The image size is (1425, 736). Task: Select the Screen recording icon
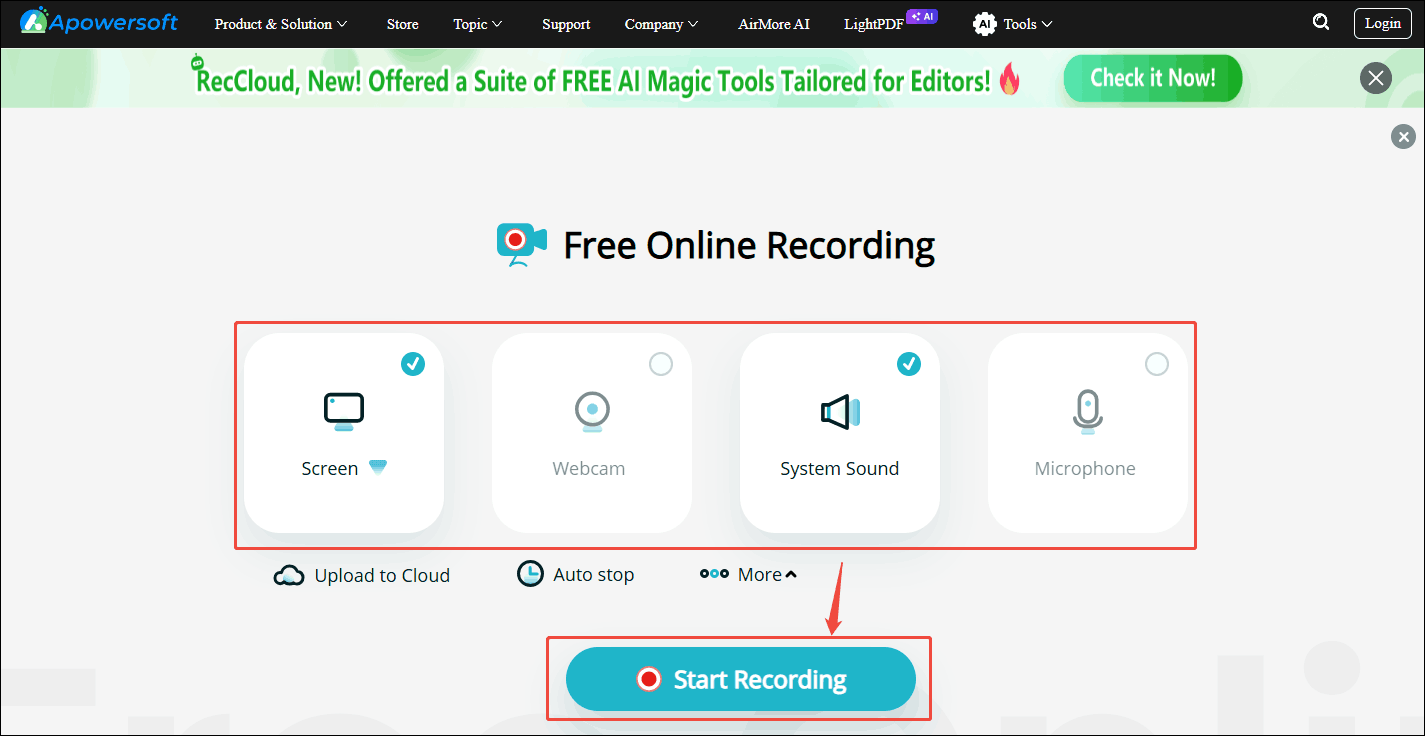click(343, 410)
